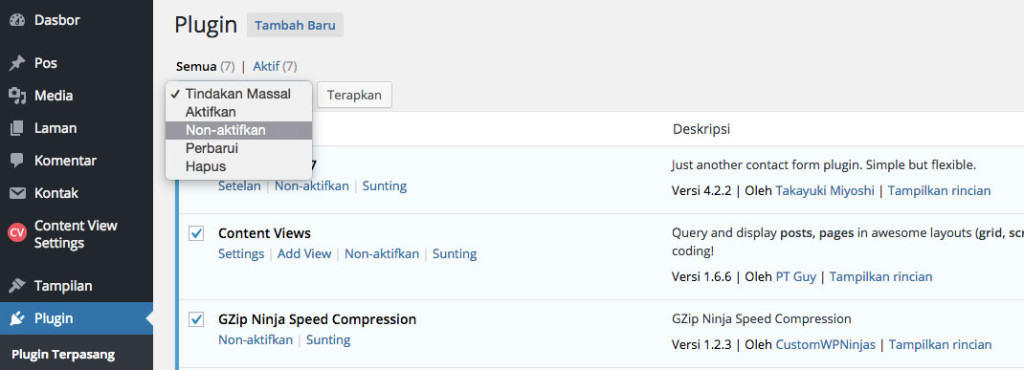Click Sunting link under Content Views
This screenshot has width=1024, height=370.
[x=455, y=254]
